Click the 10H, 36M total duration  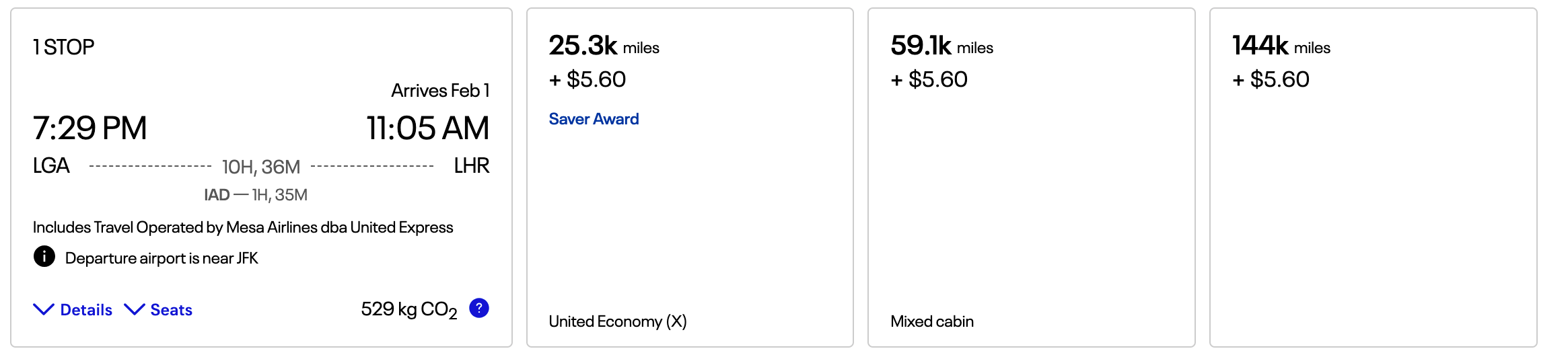click(261, 167)
